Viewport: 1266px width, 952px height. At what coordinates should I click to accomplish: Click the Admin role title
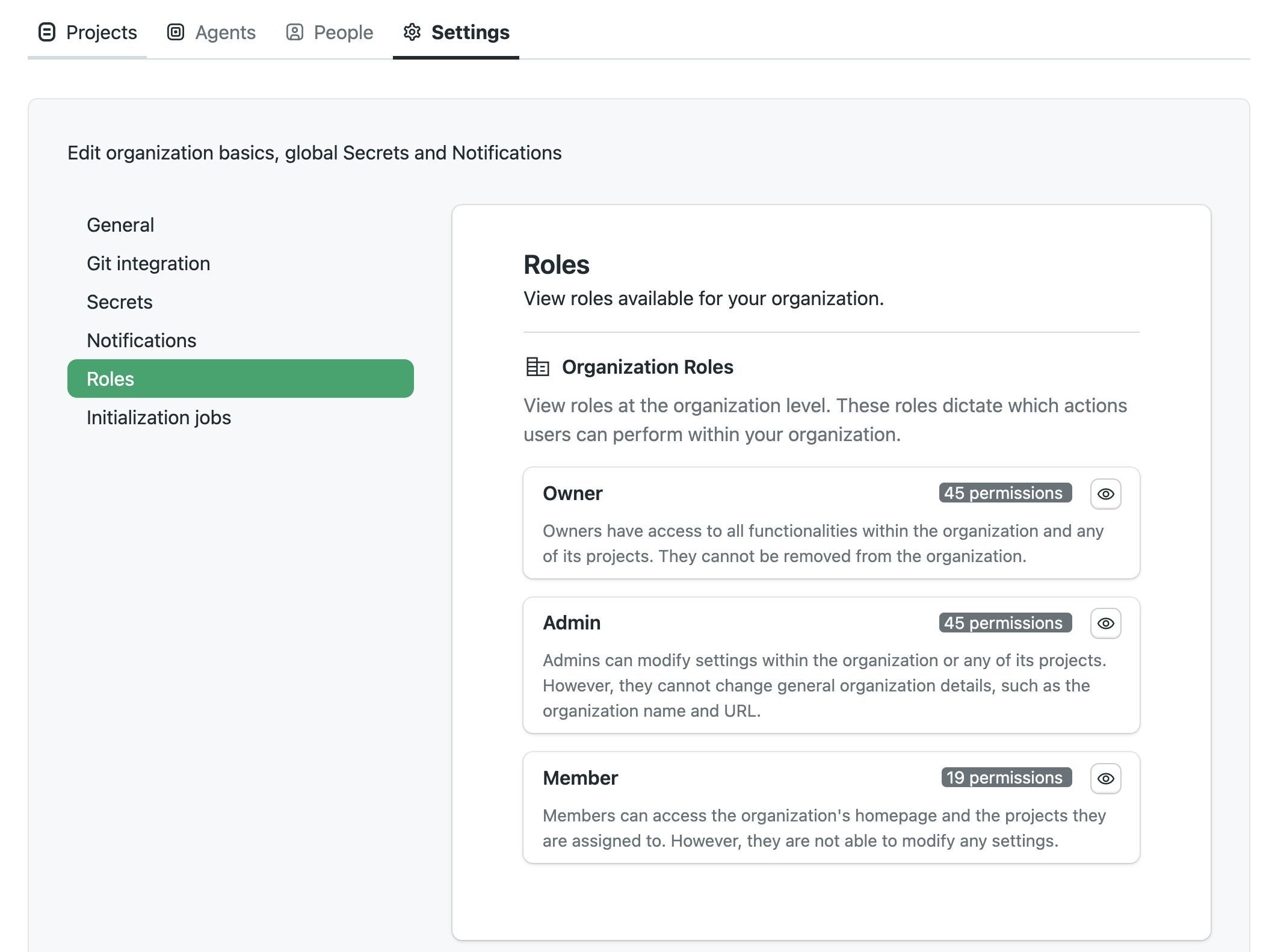(572, 623)
